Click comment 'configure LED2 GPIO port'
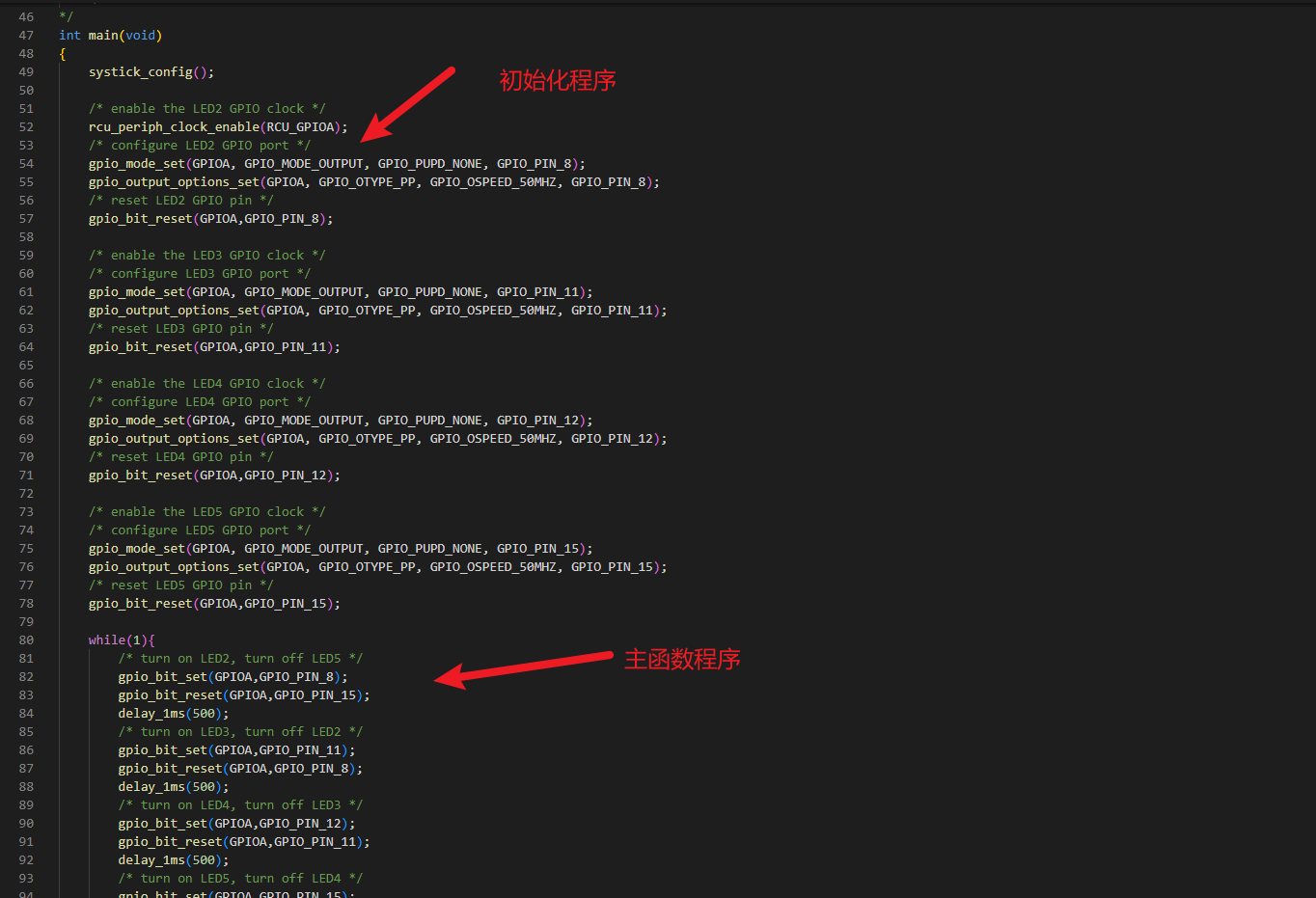The width and height of the screenshot is (1316, 898). 200,146
